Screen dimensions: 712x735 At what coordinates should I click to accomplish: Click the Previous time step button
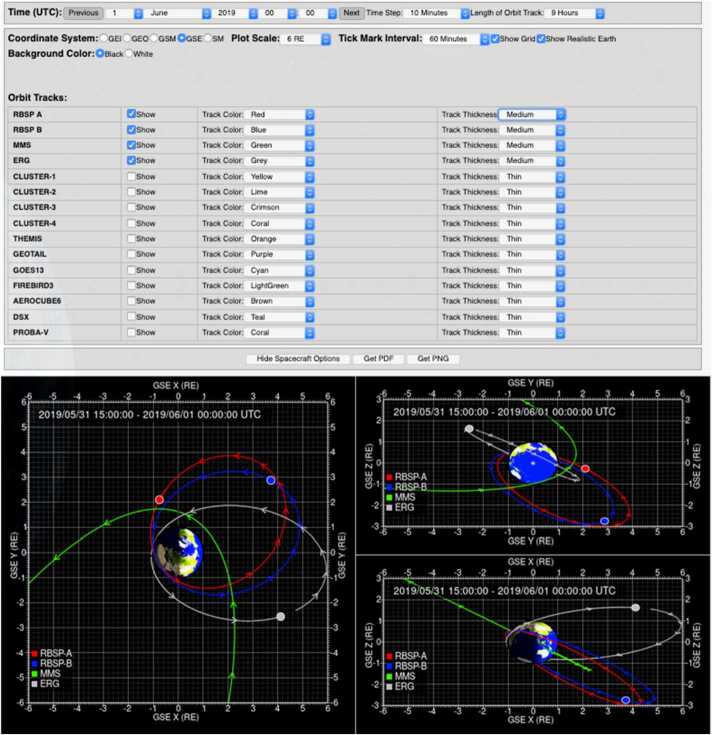pyautogui.click(x=83, y=13)
